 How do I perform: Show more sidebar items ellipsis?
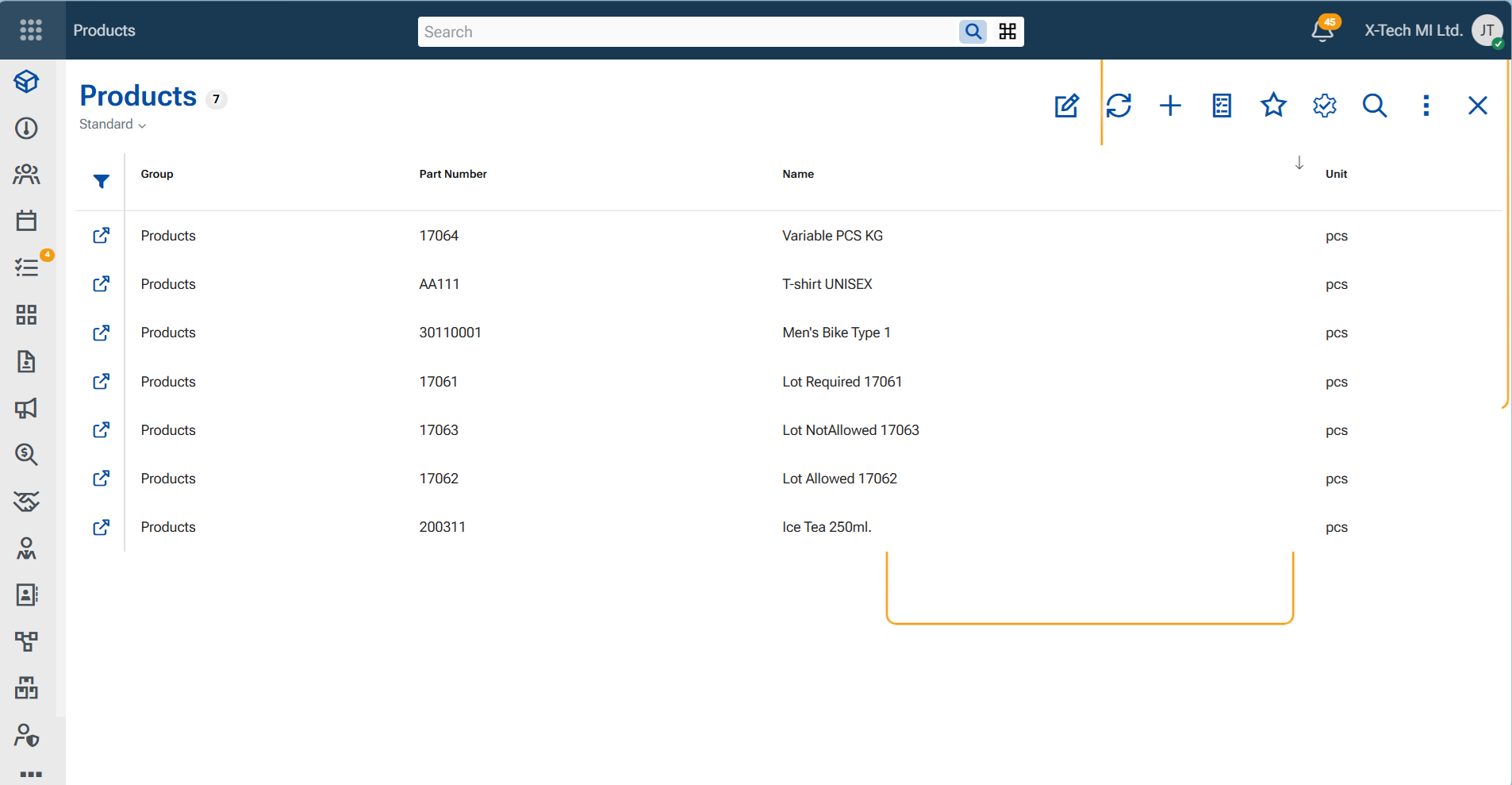31,774
